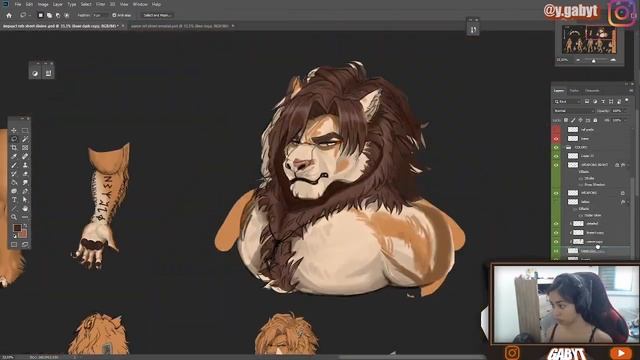Click the Home icon in options bar
The image size is (640, 360).
pyautogui.click(x=9, y=15)
